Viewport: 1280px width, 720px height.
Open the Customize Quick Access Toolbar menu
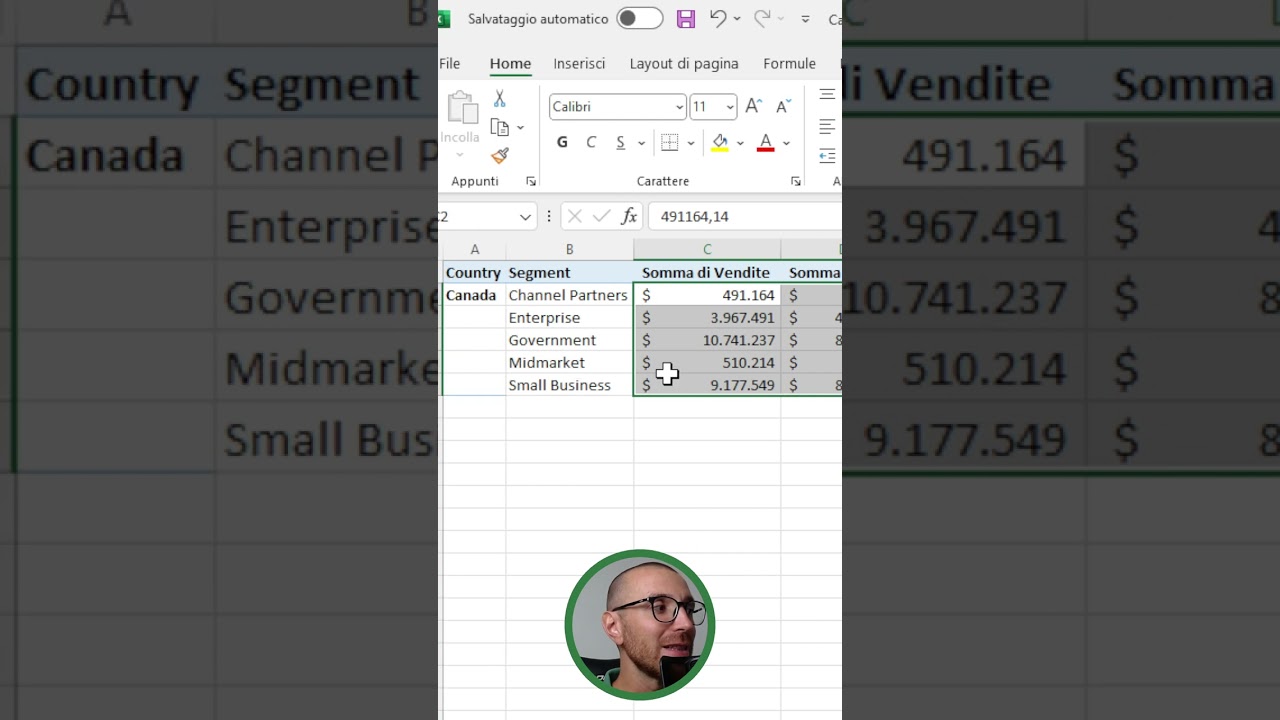(x=805, y=18)
